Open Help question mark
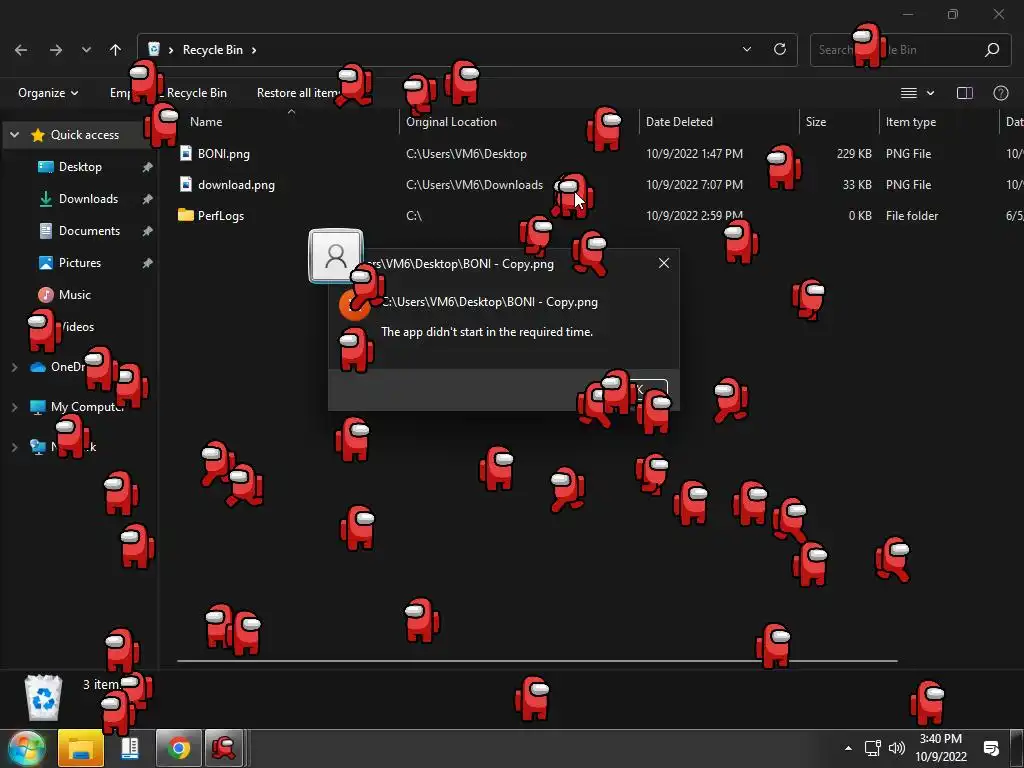 click(1000, 93)
